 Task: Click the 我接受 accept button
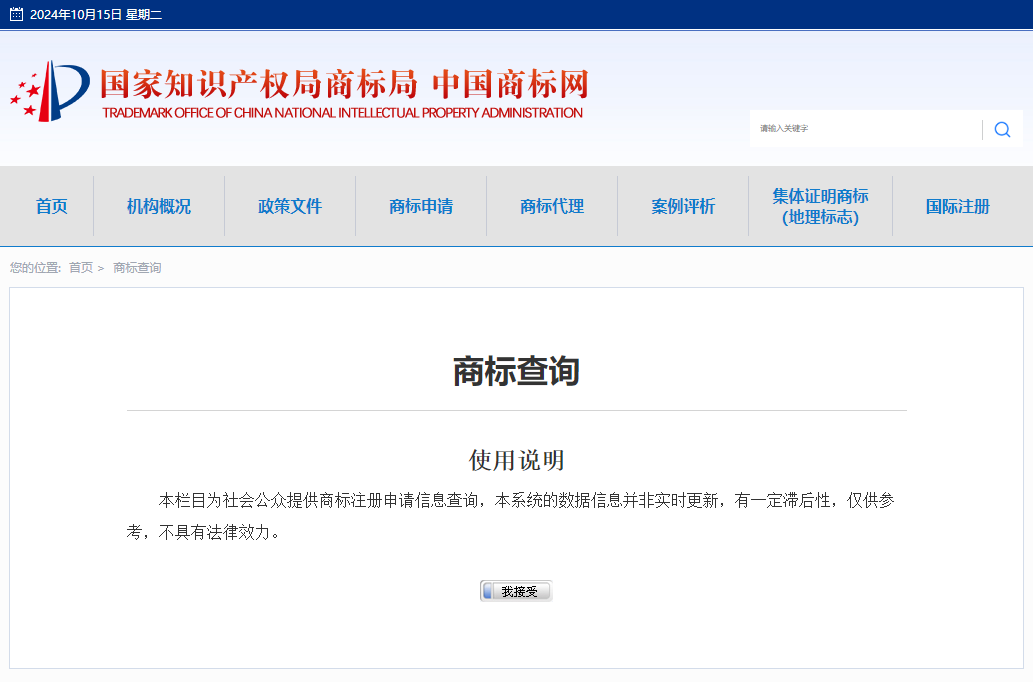point(516,591)
